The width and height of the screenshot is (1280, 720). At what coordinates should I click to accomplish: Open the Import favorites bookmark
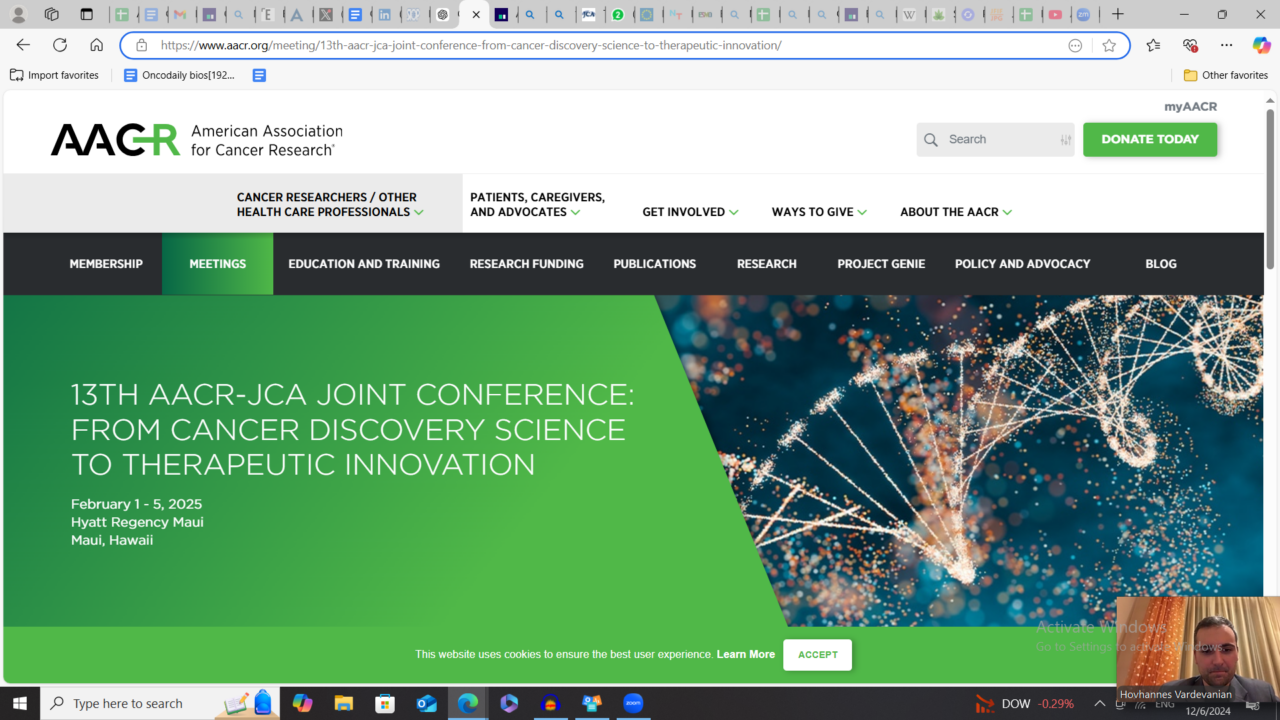point(54,75)
